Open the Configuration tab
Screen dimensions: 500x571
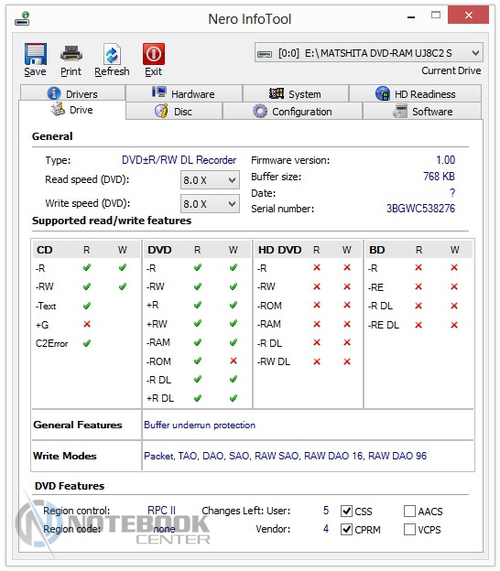[292, 111]
